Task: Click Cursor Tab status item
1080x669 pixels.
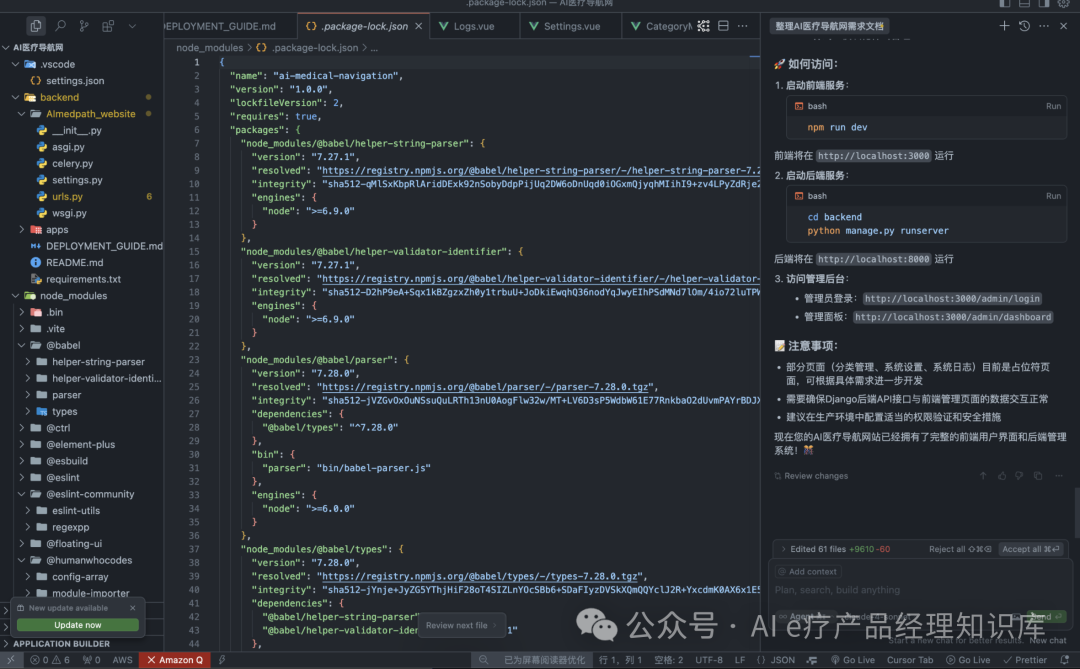Action: 909,660
